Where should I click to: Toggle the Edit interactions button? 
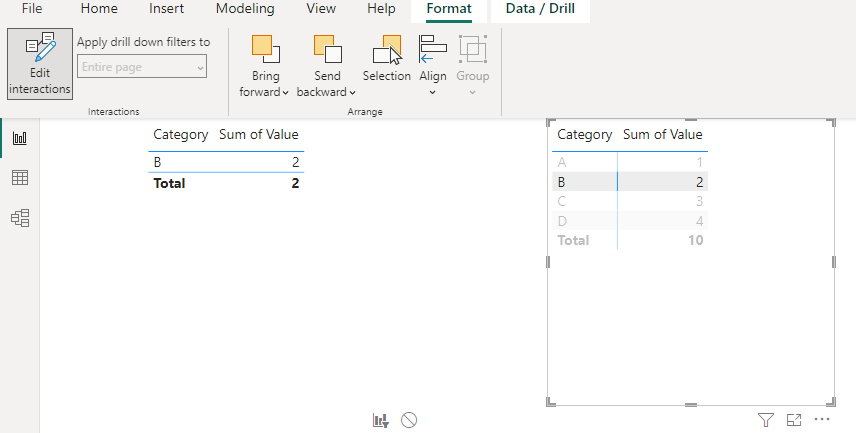[x=40, y=64]
